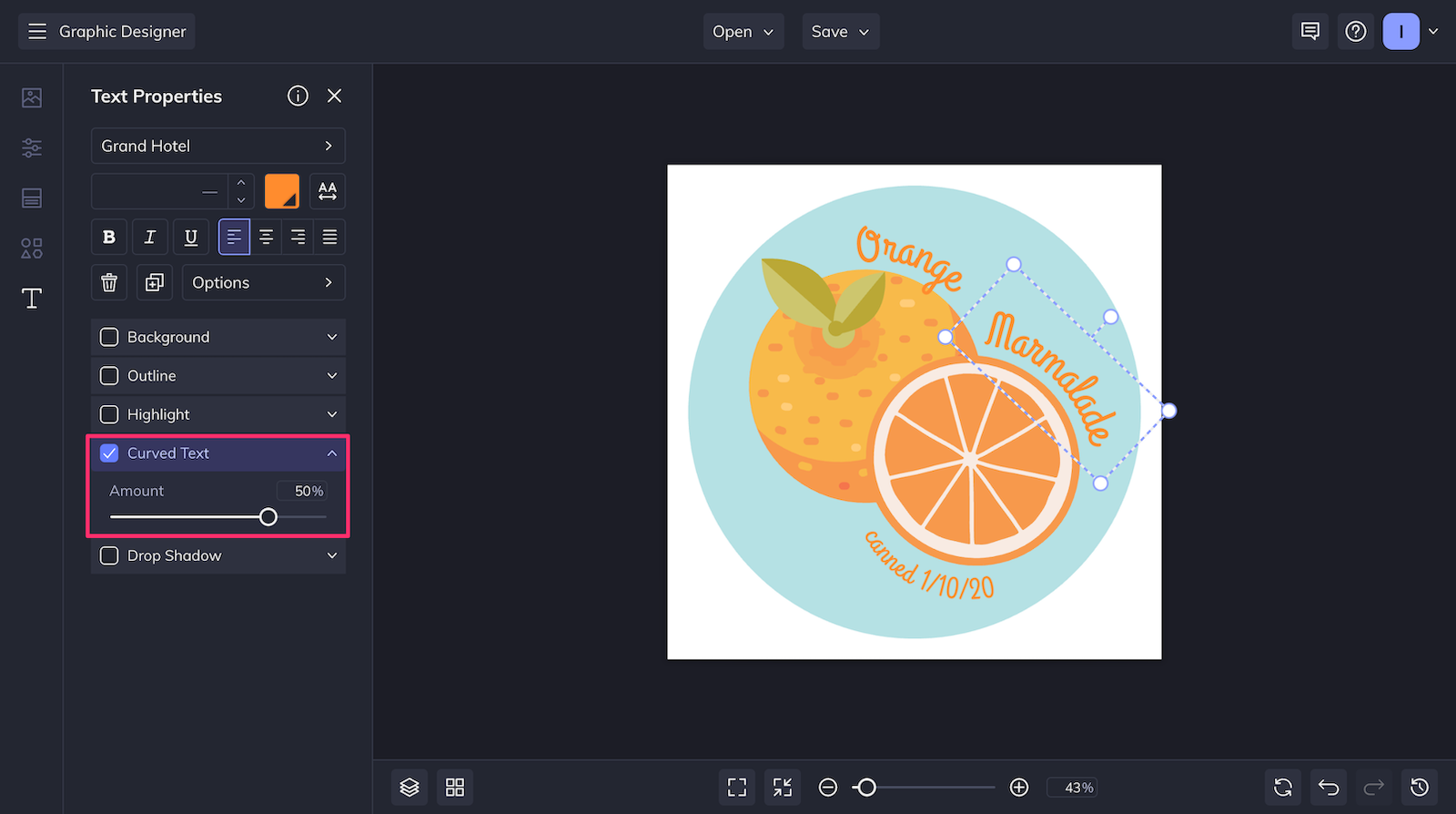Enable the Background checkbox
The image size is (1456, 814).
point(109,337)
